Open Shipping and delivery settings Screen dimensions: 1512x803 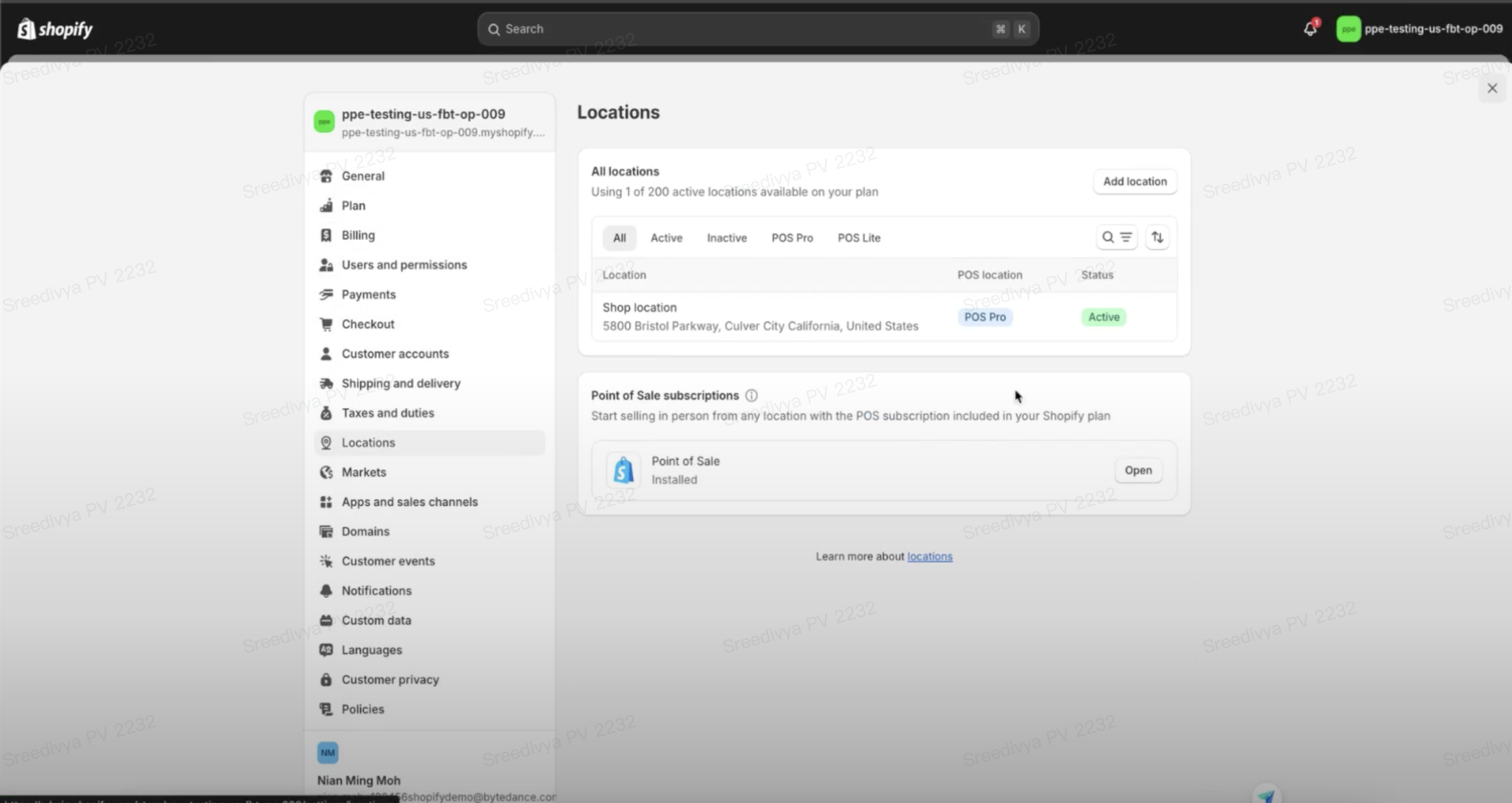point(400,384)
